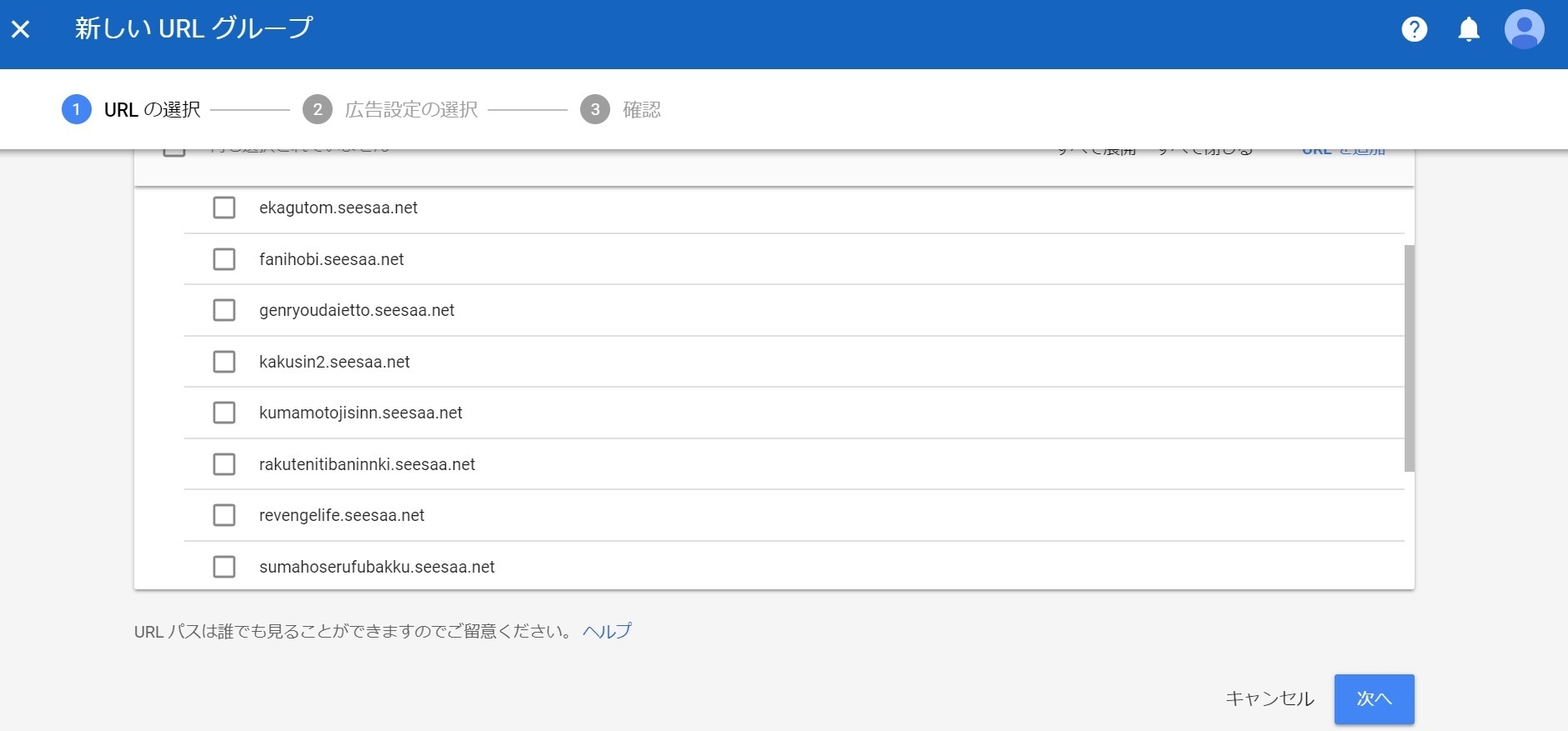Close the new URL group dialog
This screenshot has width=1568, height=731.
click(21, 30)
